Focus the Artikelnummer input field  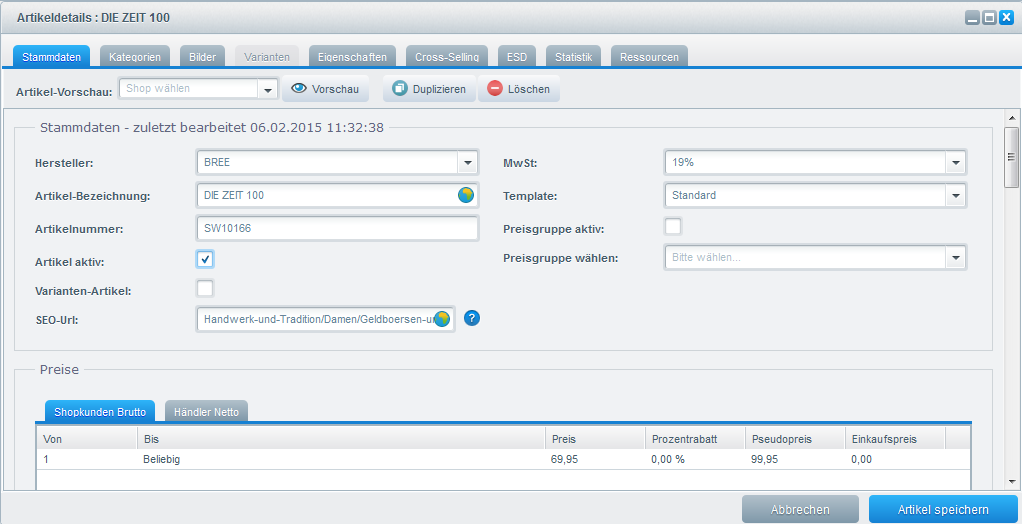pyautogui.click(x=338, y=229)
